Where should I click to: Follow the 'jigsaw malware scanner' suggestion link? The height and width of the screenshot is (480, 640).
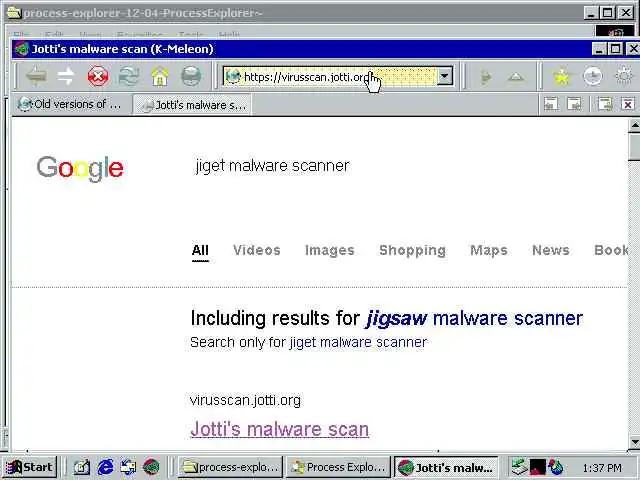point(475,318)
